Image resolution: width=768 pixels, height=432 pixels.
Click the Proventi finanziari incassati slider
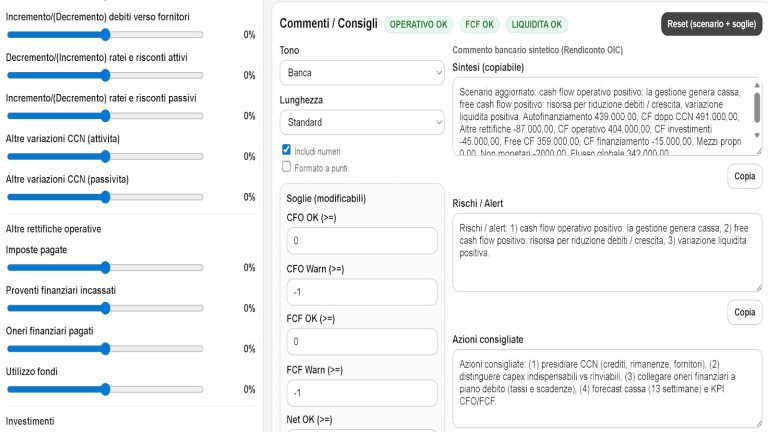coord(105,308)
